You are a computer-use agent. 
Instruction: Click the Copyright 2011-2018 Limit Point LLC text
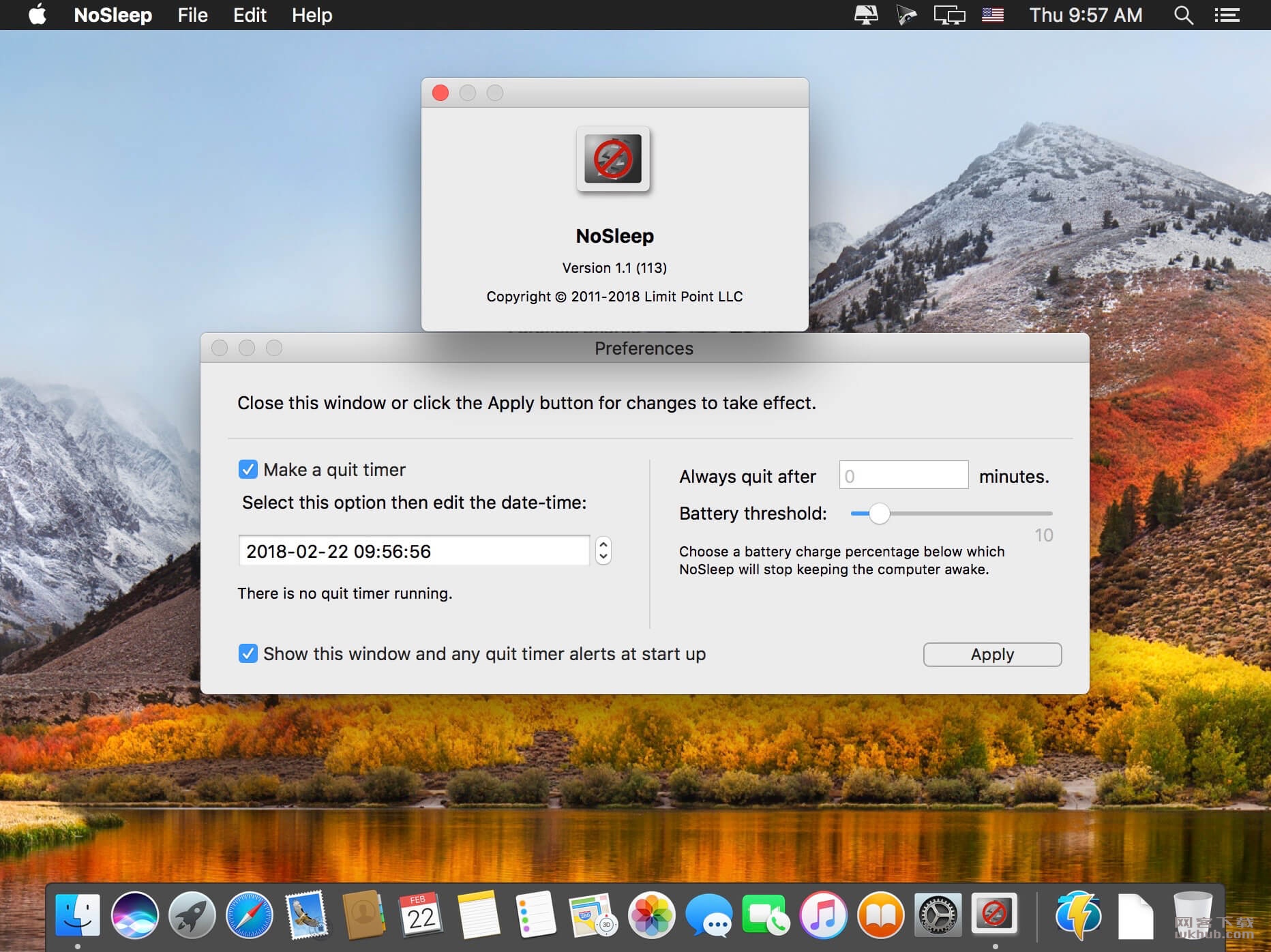[x=614, y=297]
